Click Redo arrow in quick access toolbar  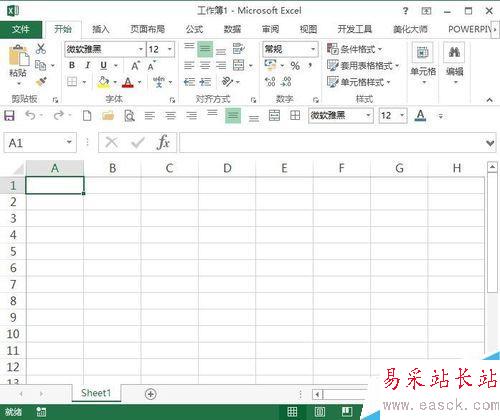(x=59, y=115)
